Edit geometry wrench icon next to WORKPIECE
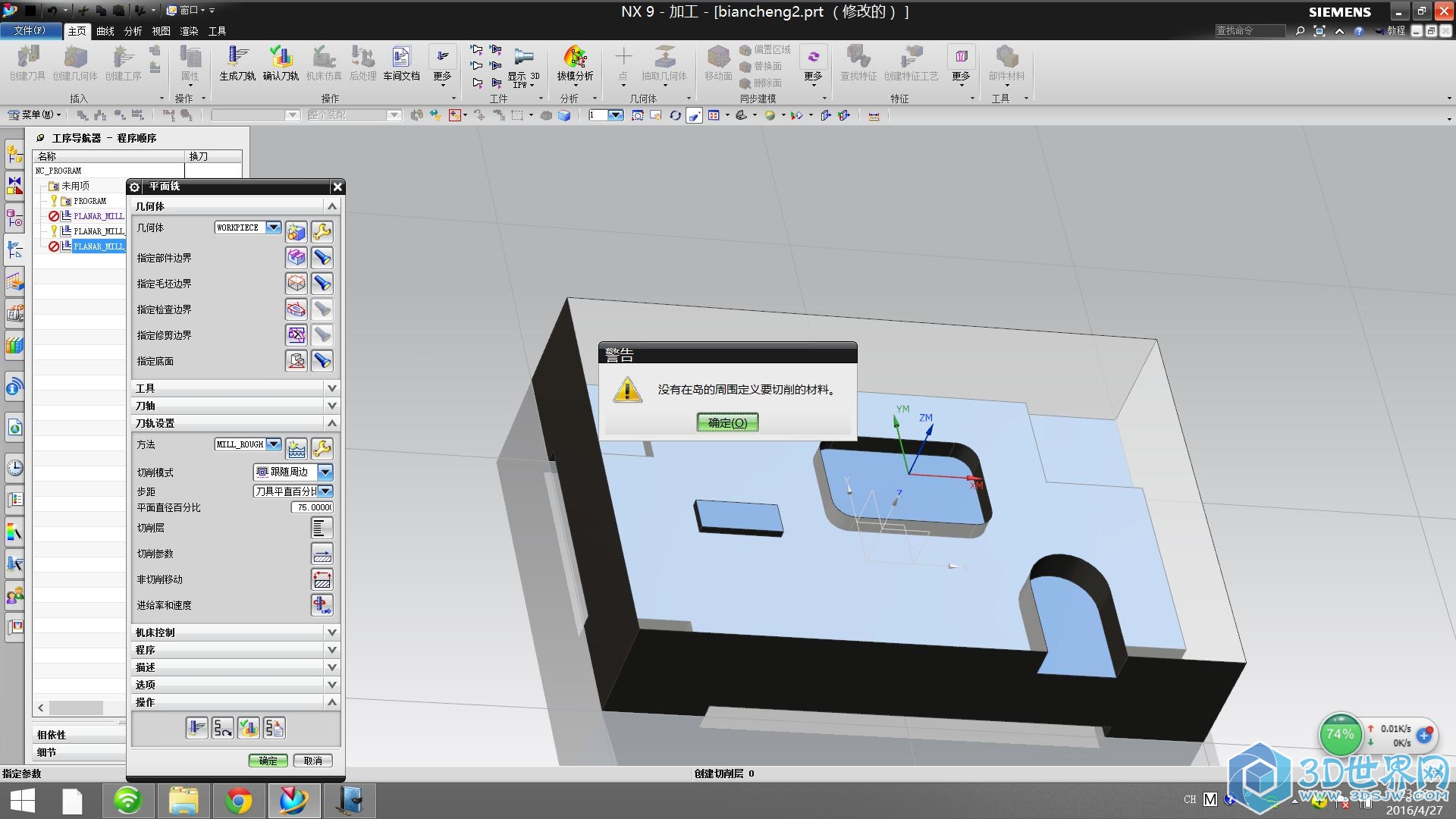 click(322, 231)
